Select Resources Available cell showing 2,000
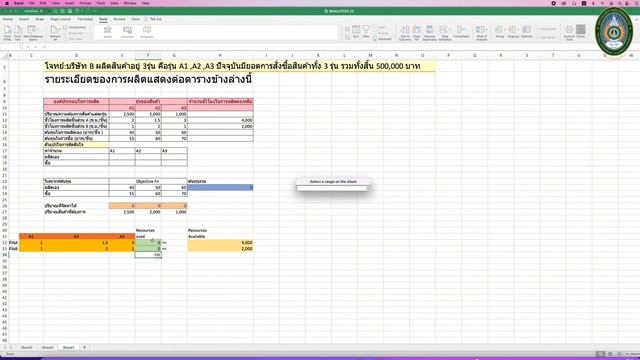This screenshot has width=640, height=360. click(220, 249)
